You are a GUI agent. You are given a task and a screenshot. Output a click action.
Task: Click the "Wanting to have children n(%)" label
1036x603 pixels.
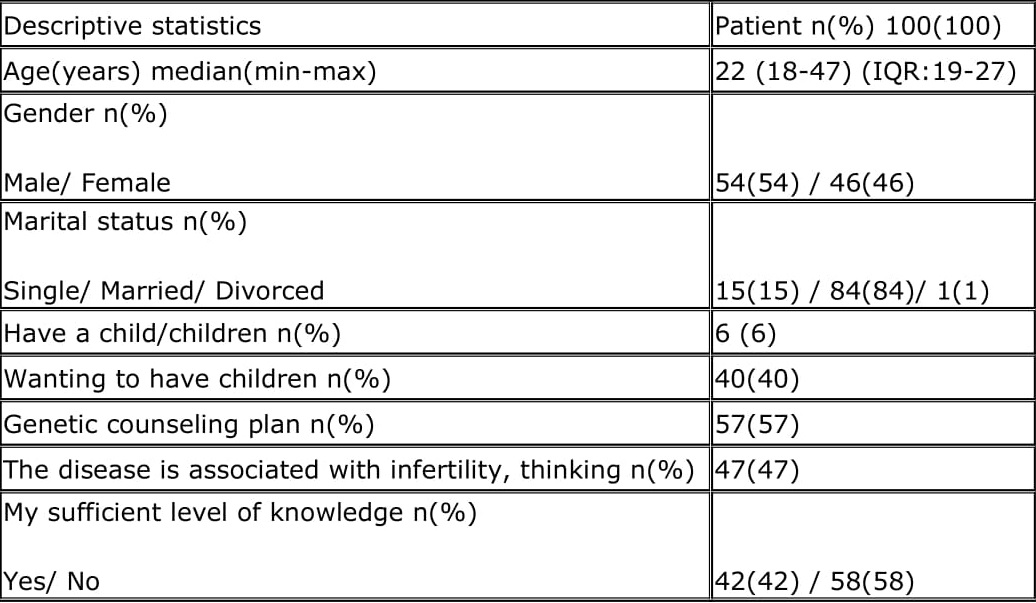[197, 380]
